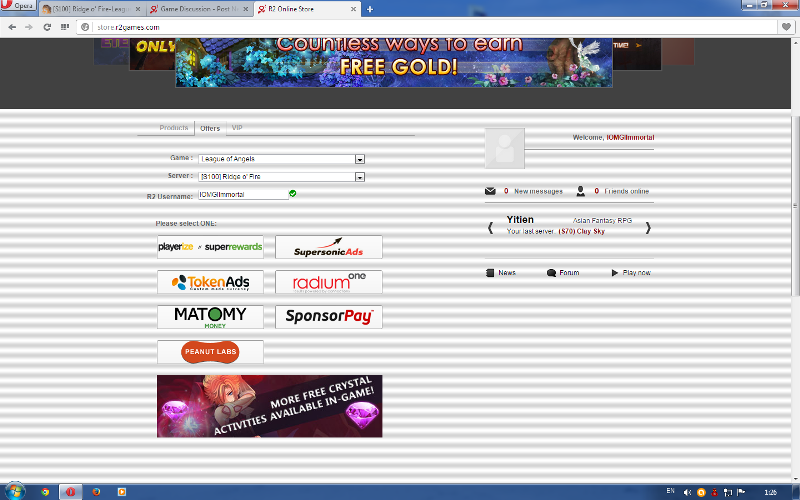
Task: Click the R2 Username input field
Action: click(242, 195)
